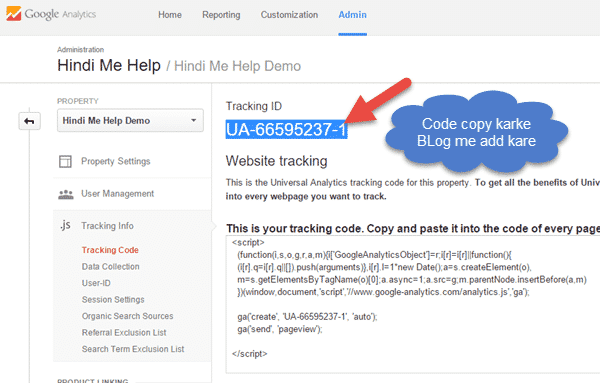Click the Property Settings panel icon
Viewport: 600px width, 383px height.
[65, 161]
